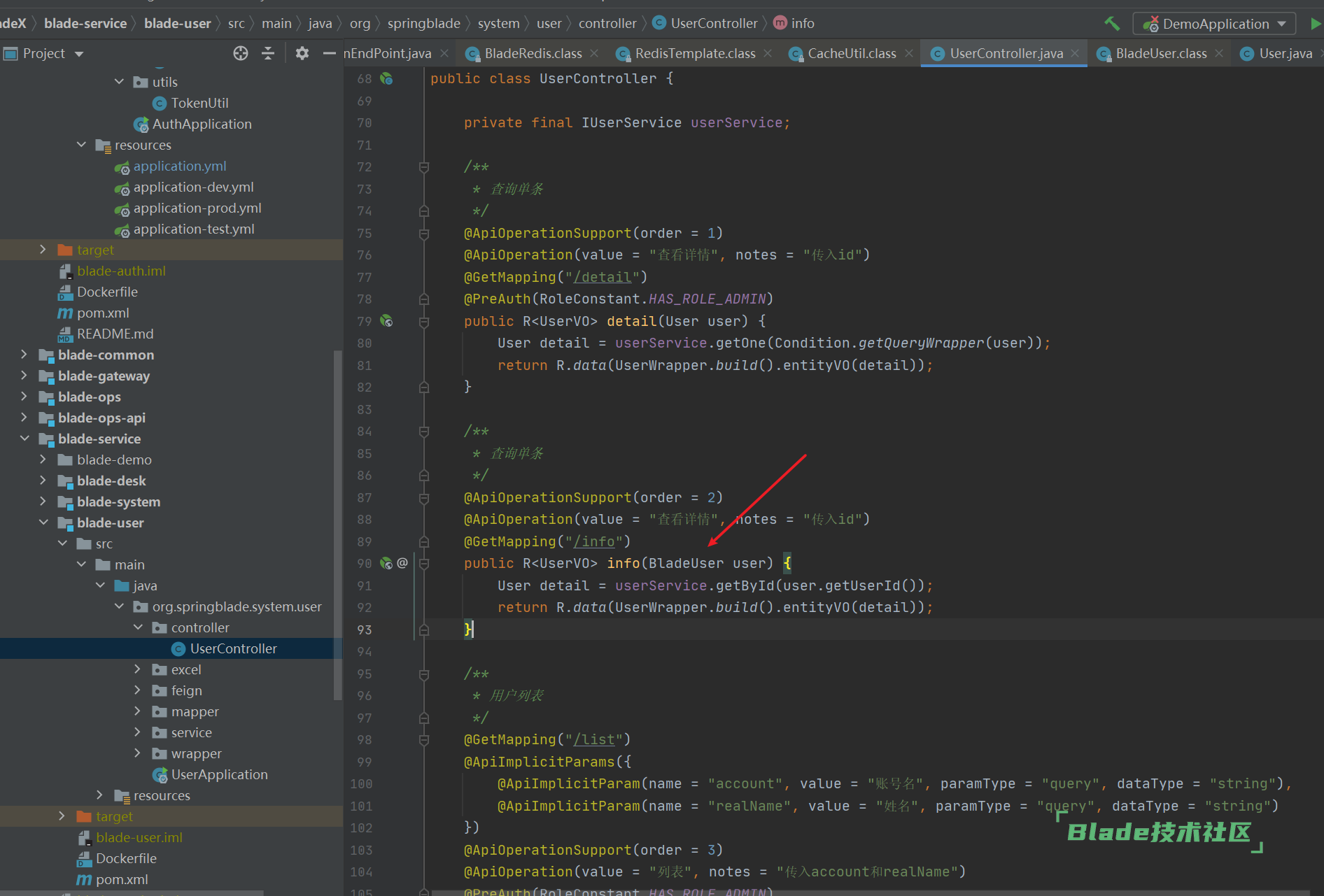This screenshot has height=896, width=1324.
Task: Open README.md in project tree
Action: pos(115,334)
